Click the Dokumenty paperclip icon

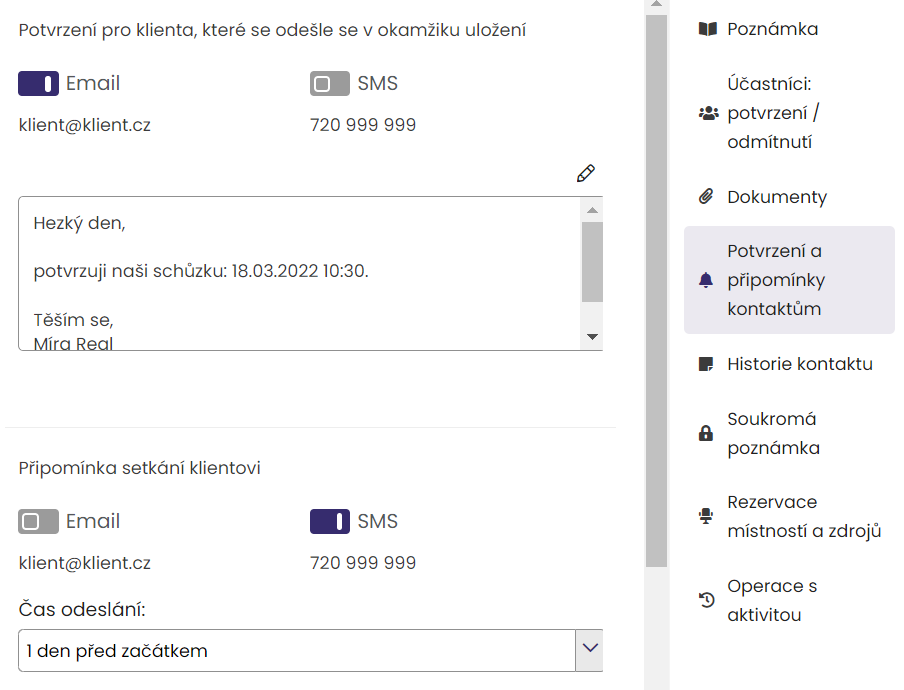pyautogui.click(x=707, y=196)
